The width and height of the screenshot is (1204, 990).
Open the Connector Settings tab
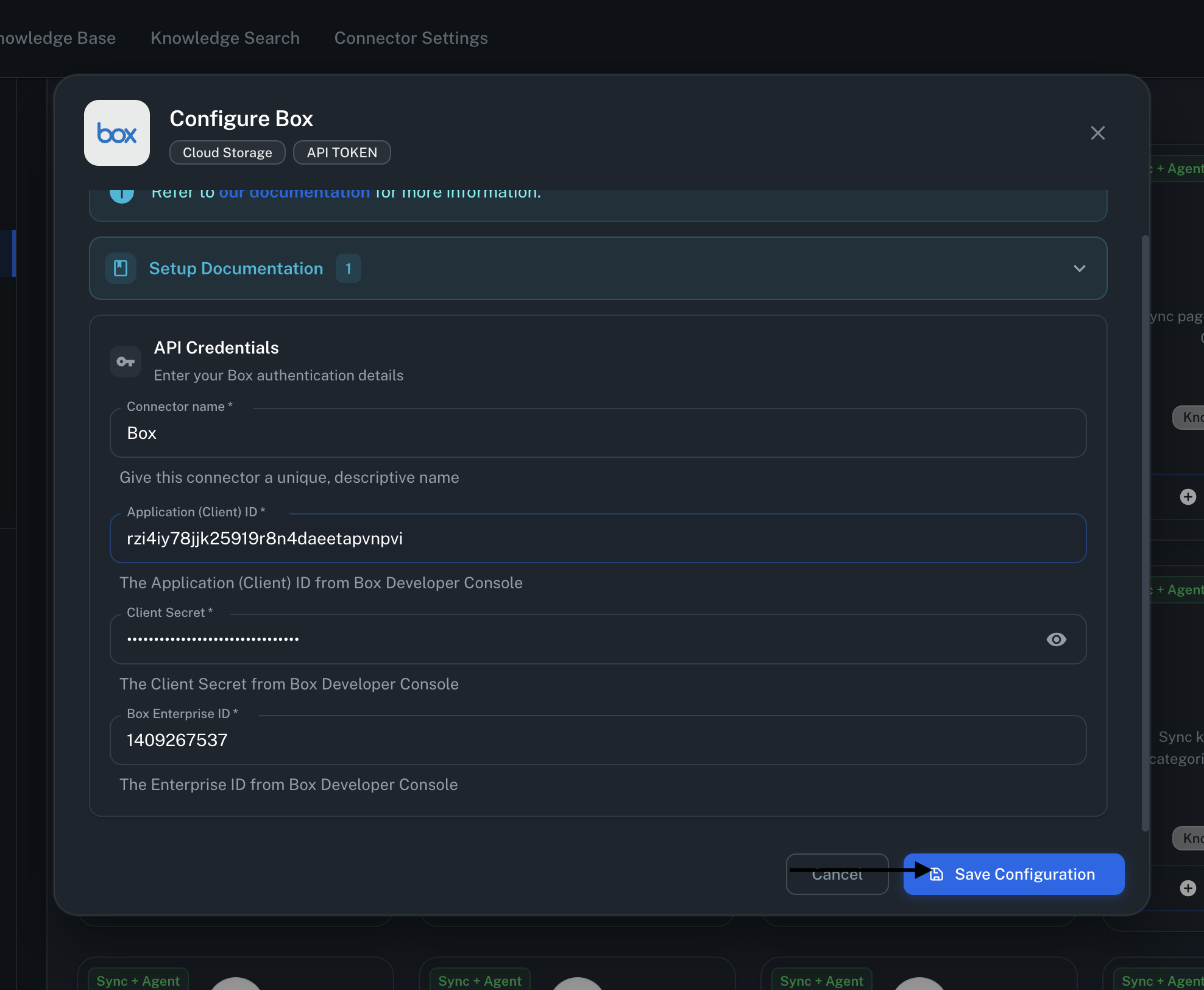[x=411, y=38]
